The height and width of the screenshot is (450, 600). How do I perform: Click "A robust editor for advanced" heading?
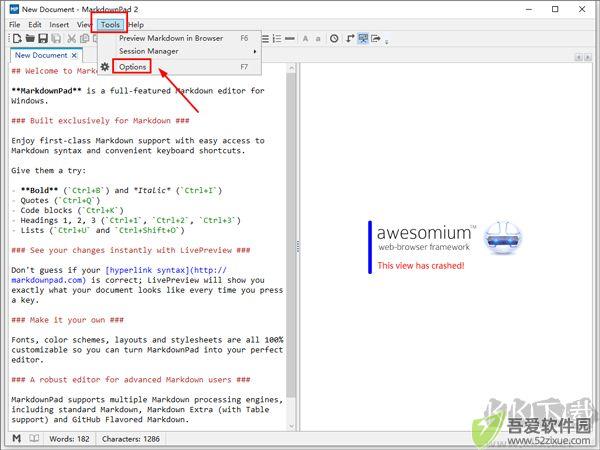pos(130,380)
